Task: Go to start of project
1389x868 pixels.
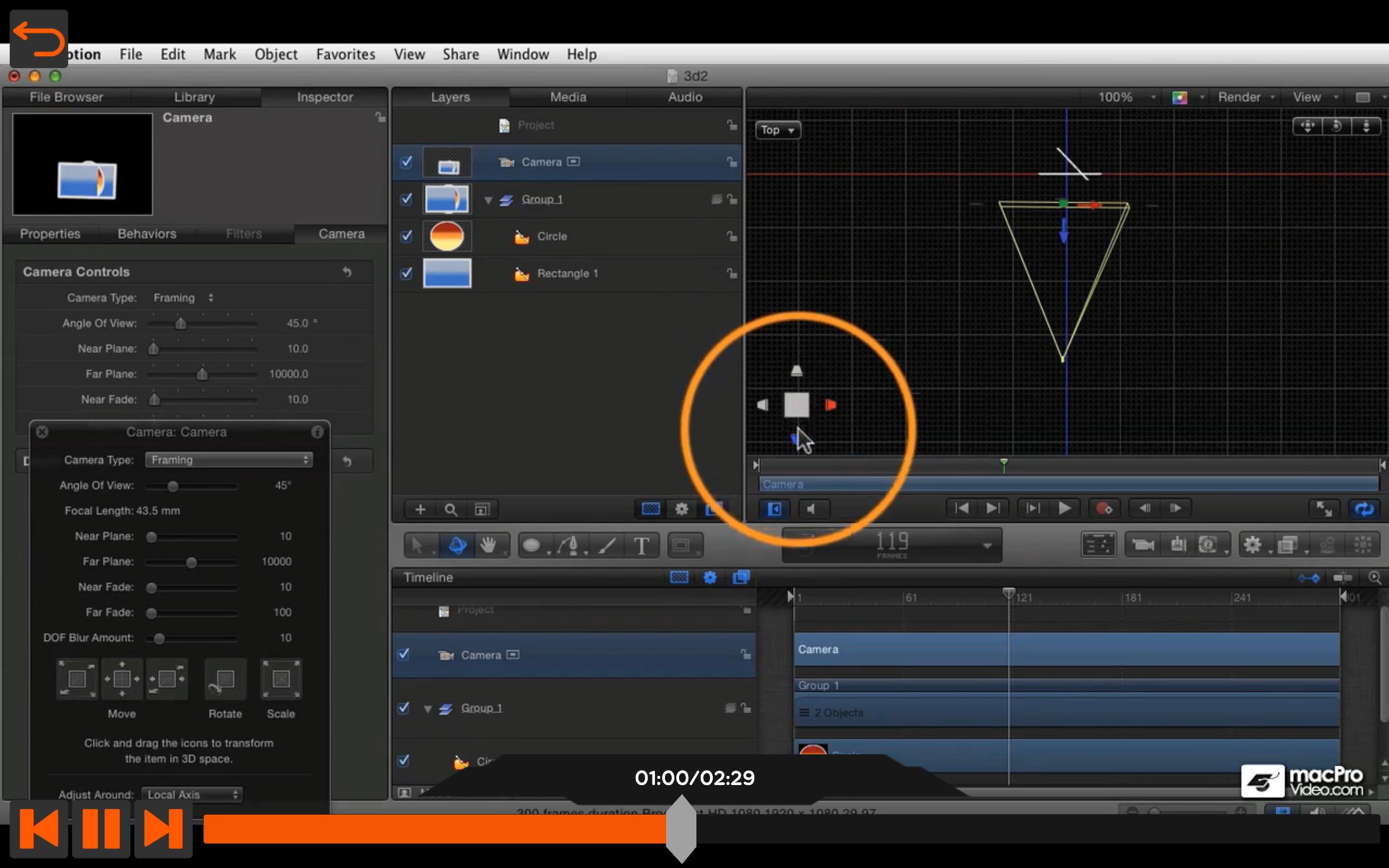Action: click(962, 508)
